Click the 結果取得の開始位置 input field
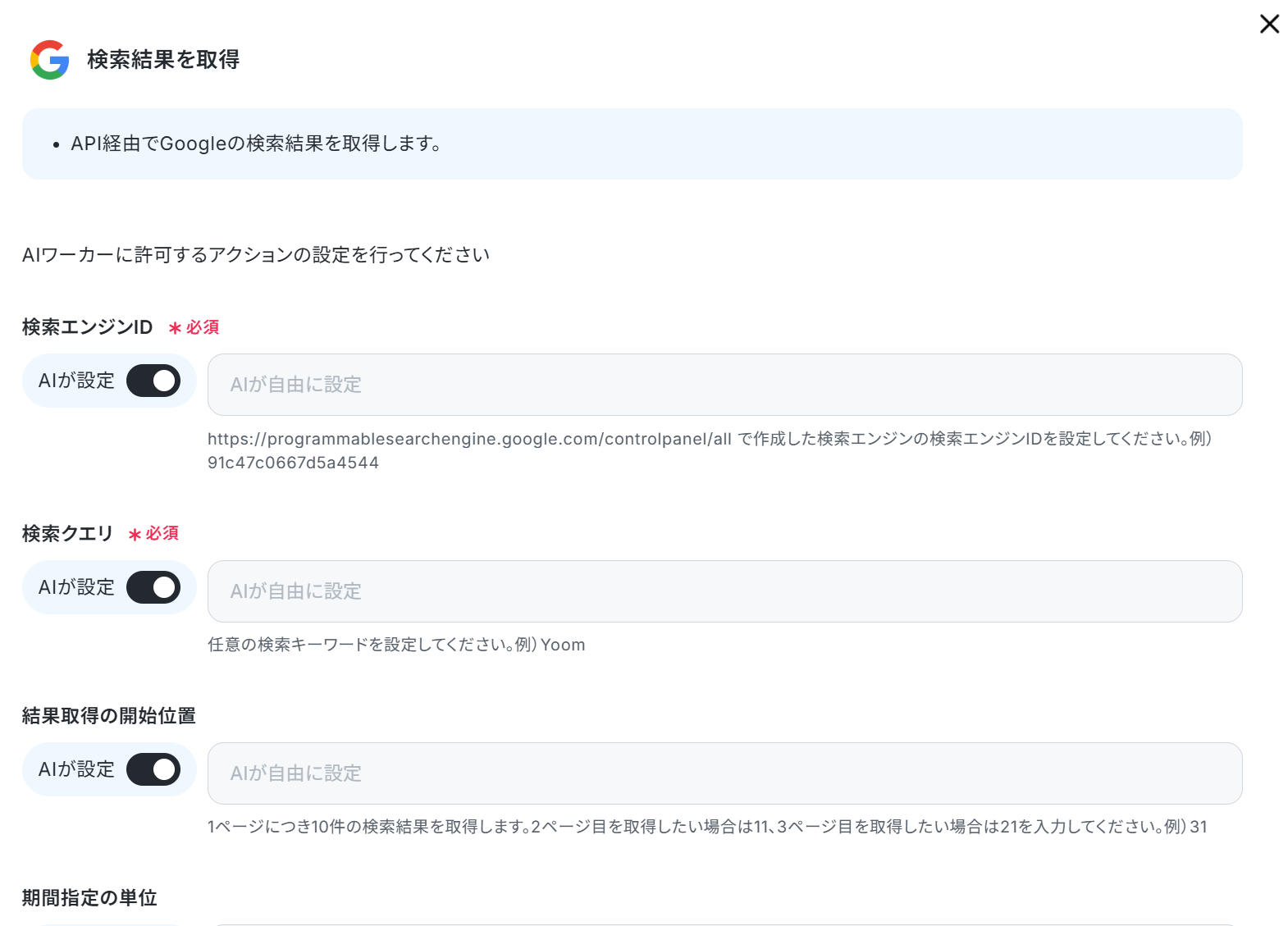 tap(724, 773)
